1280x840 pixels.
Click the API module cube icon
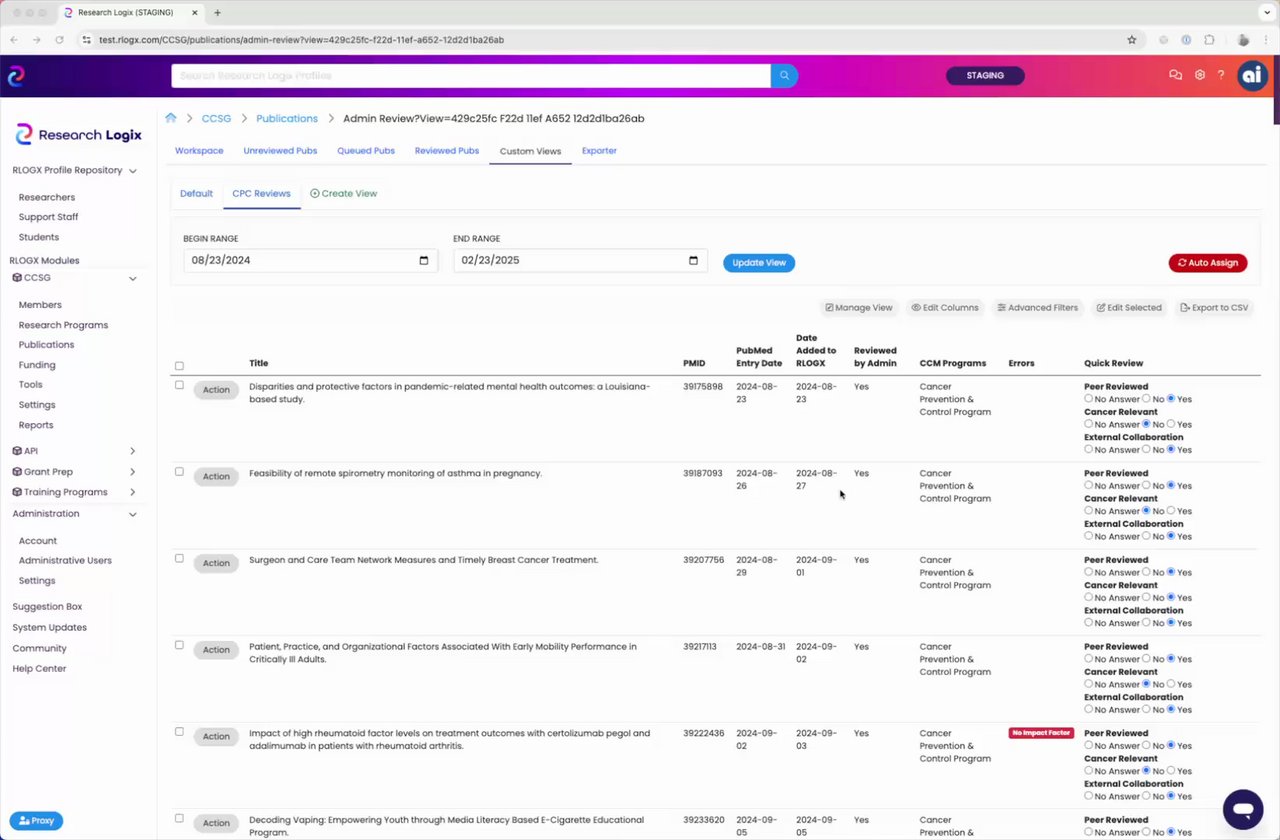[x=17, y=451]
